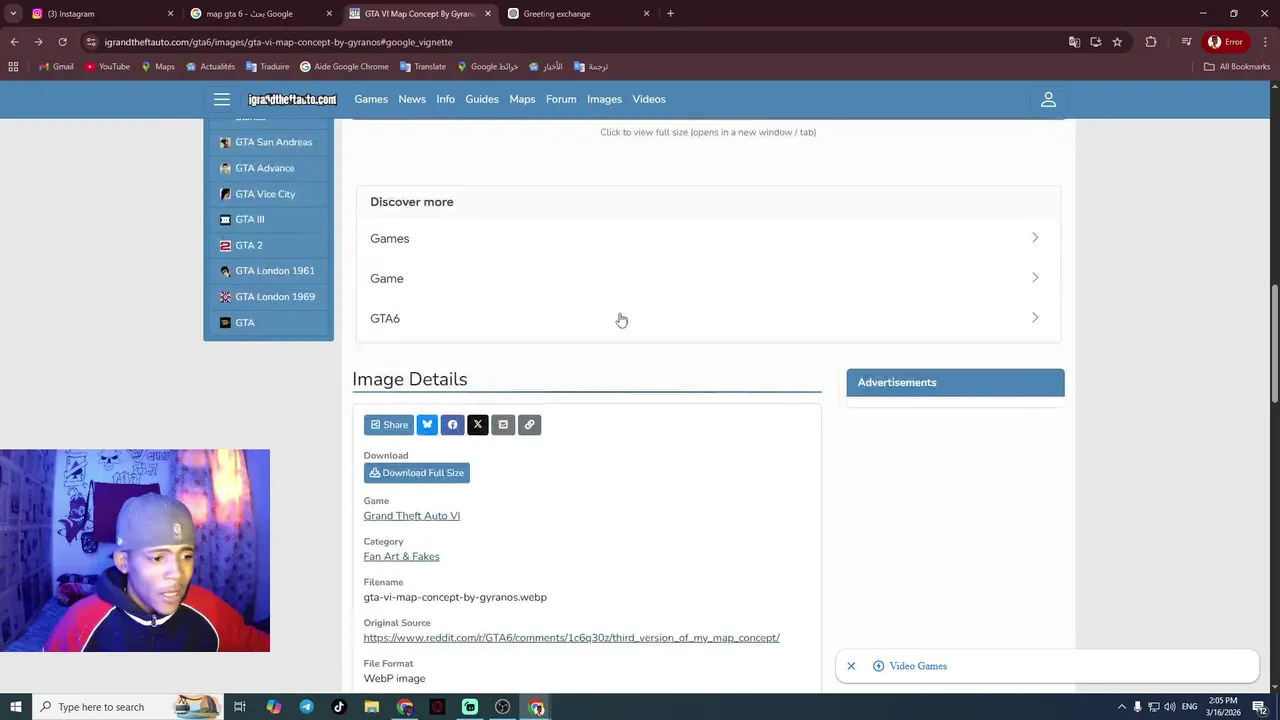The width and height of the screenshot is (1280, 720).
Task: Open File Explorer from the taskbar
Action: [372, 707]
